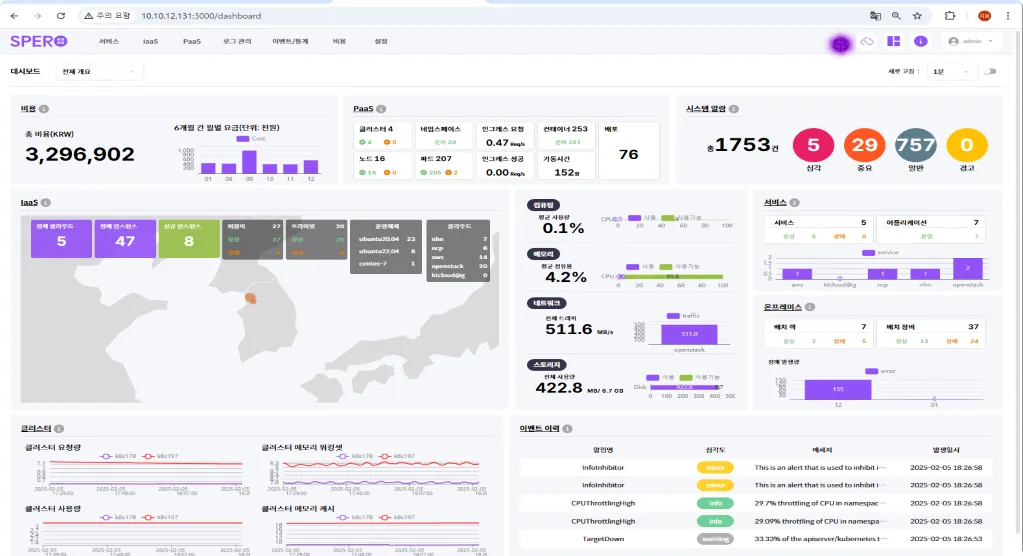Open the 비용 menu in top navigation
The width and height of the screenshot is (1023, 556).
(339, 41)
